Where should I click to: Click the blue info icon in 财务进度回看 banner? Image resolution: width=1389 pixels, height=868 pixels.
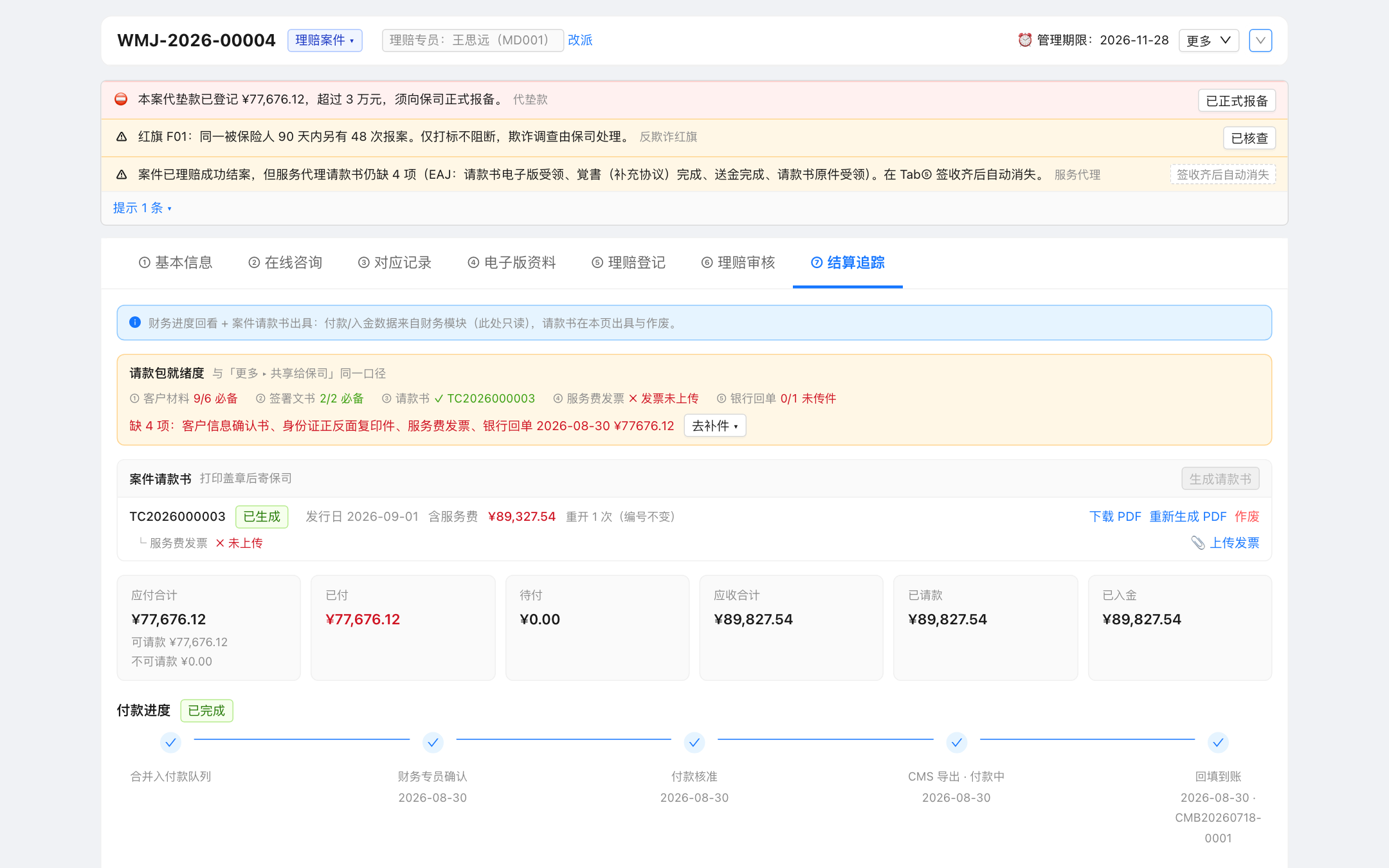[135, 322]
